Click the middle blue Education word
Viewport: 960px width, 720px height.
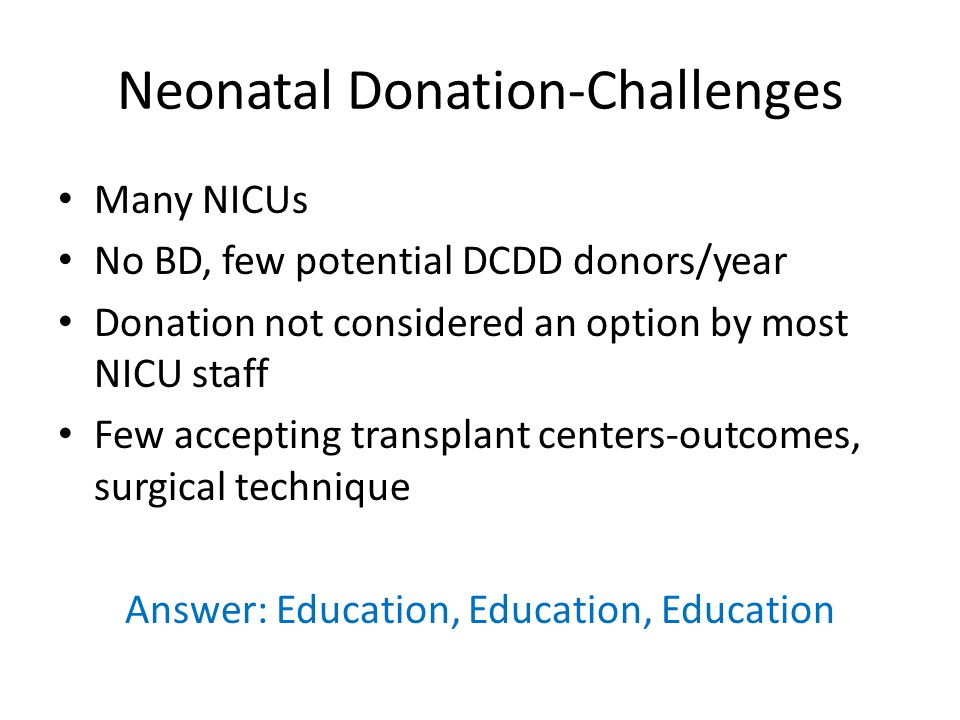coord(560,610)
